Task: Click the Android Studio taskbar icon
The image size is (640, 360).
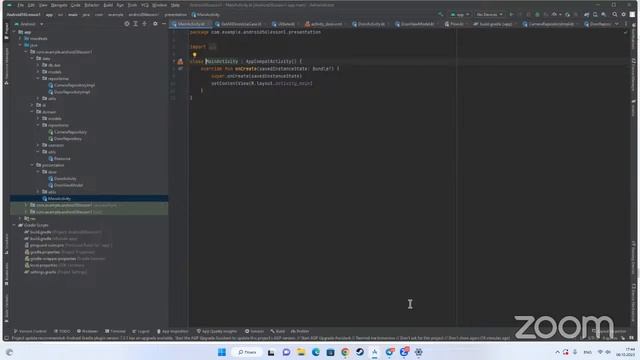Action: 374,352
